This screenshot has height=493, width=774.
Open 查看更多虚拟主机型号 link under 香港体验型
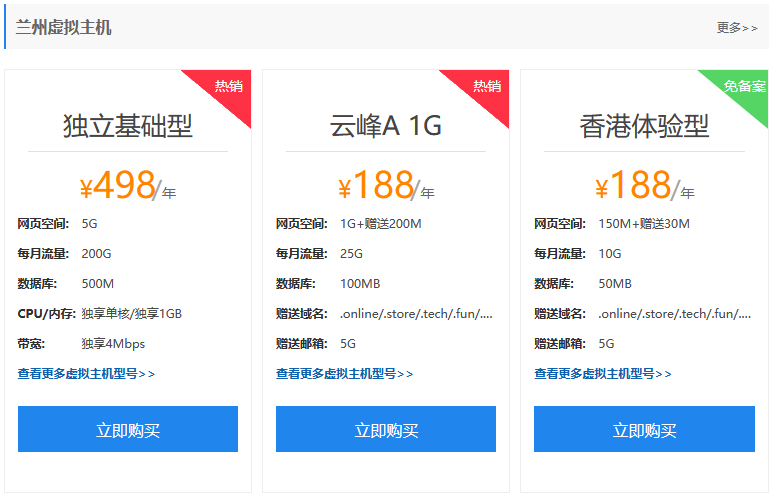click(x=603, y=374)
